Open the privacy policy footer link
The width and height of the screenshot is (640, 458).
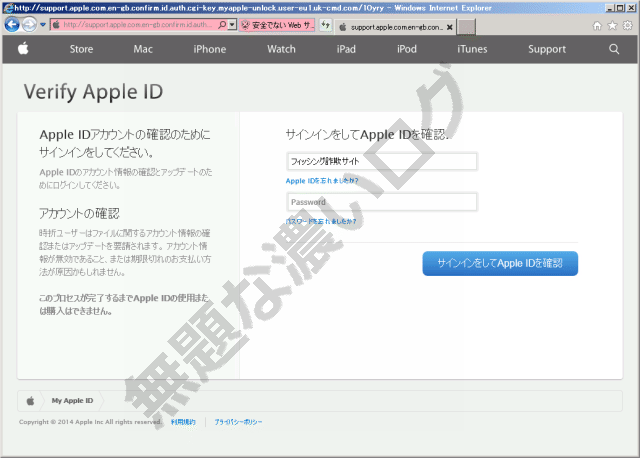(x=238, y=422)
